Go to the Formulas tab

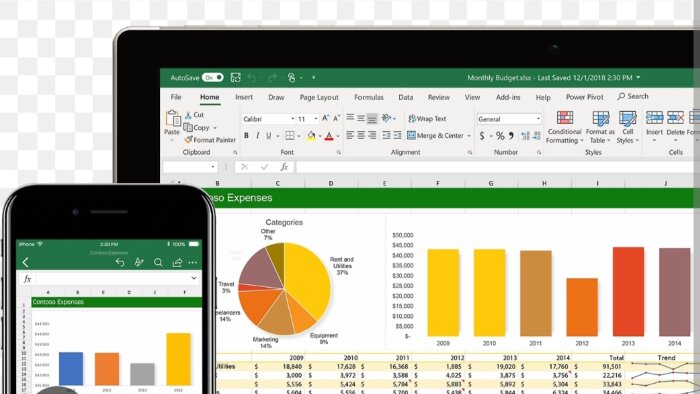[x=369, y=97]
